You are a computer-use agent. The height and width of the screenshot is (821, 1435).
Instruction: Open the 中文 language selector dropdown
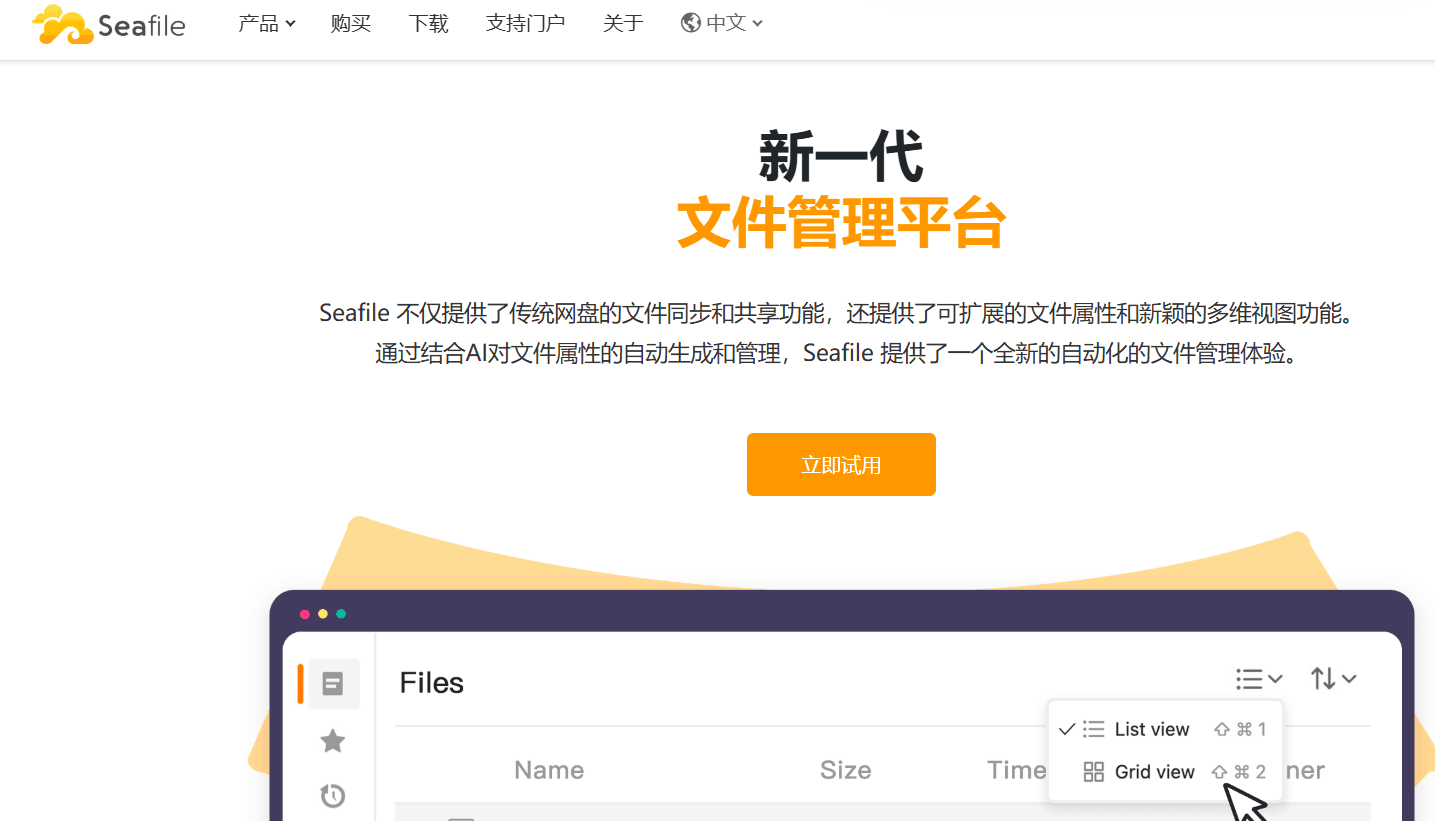click(x=722, y=23)
